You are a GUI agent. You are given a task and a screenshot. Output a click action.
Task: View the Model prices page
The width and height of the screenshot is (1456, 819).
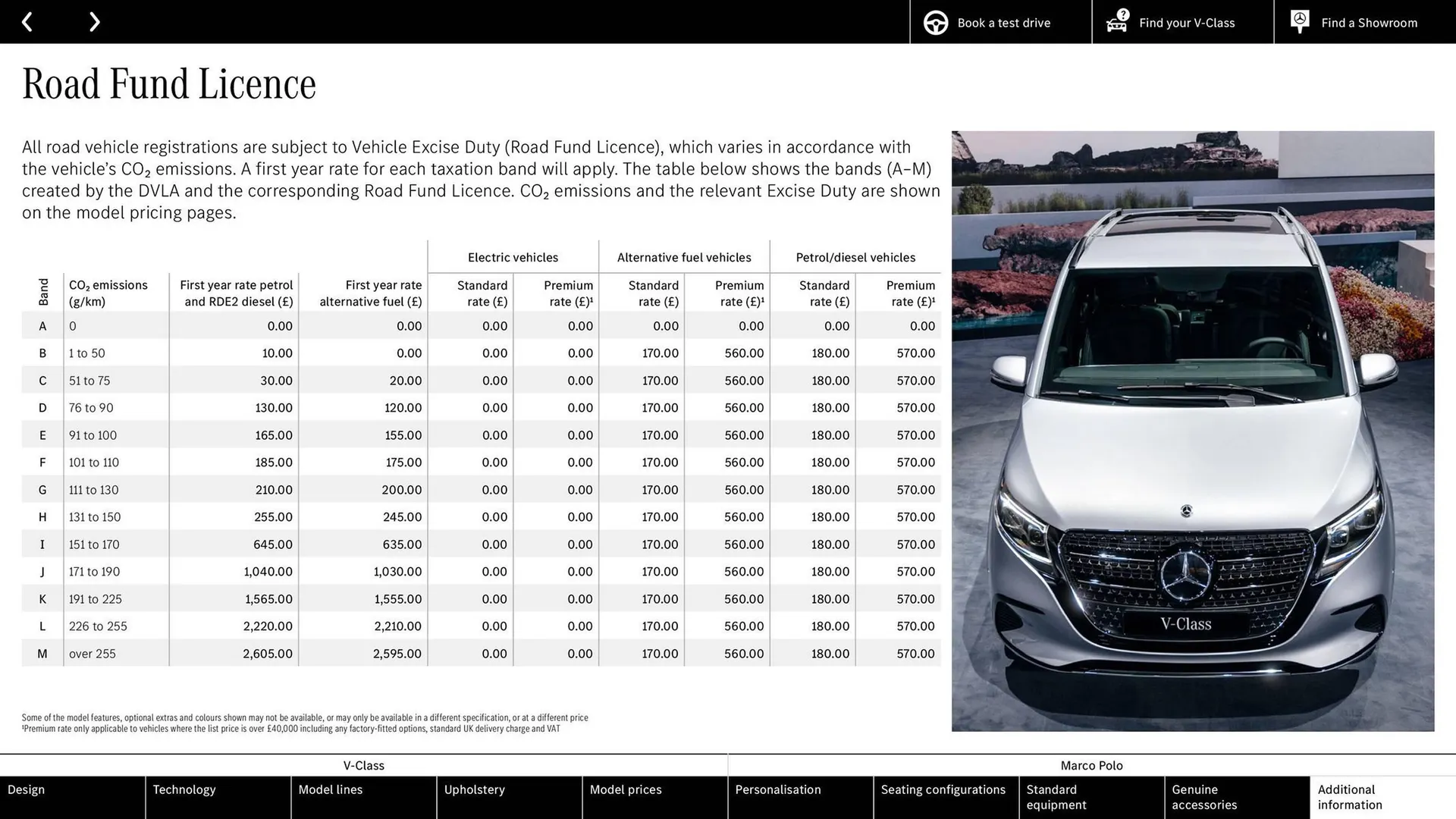626,789
